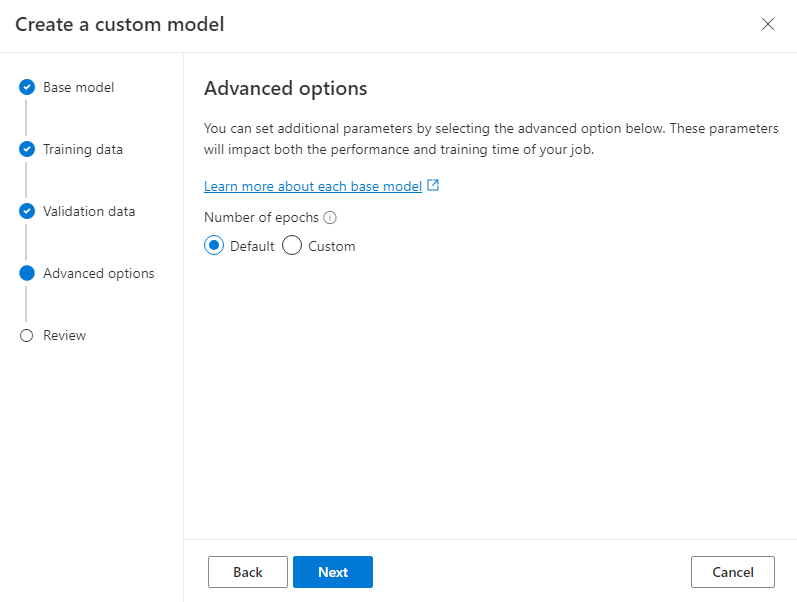Click the external link icon beside Learn more

(433, 186)
